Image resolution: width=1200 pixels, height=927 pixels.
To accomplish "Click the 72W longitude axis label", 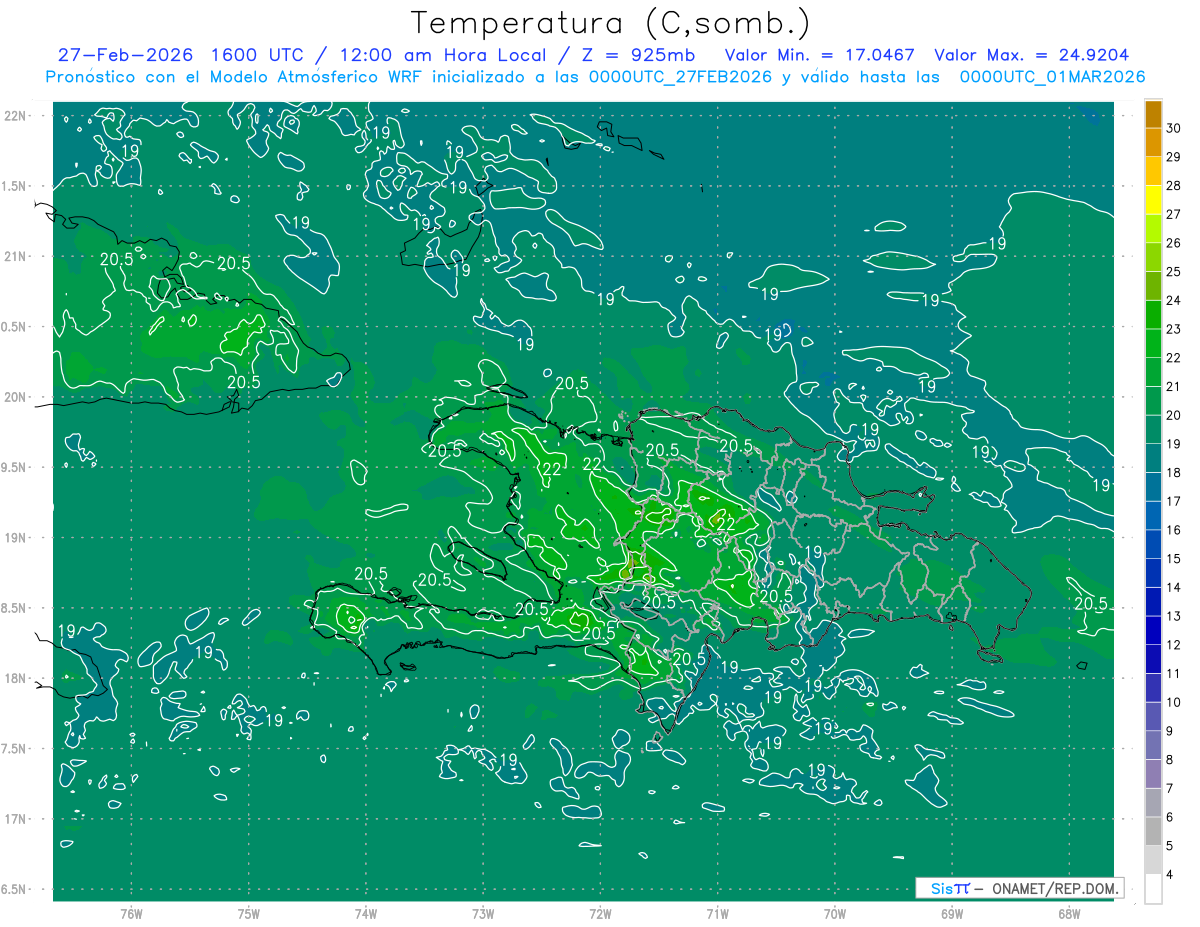I will click(x=600, y=914).
